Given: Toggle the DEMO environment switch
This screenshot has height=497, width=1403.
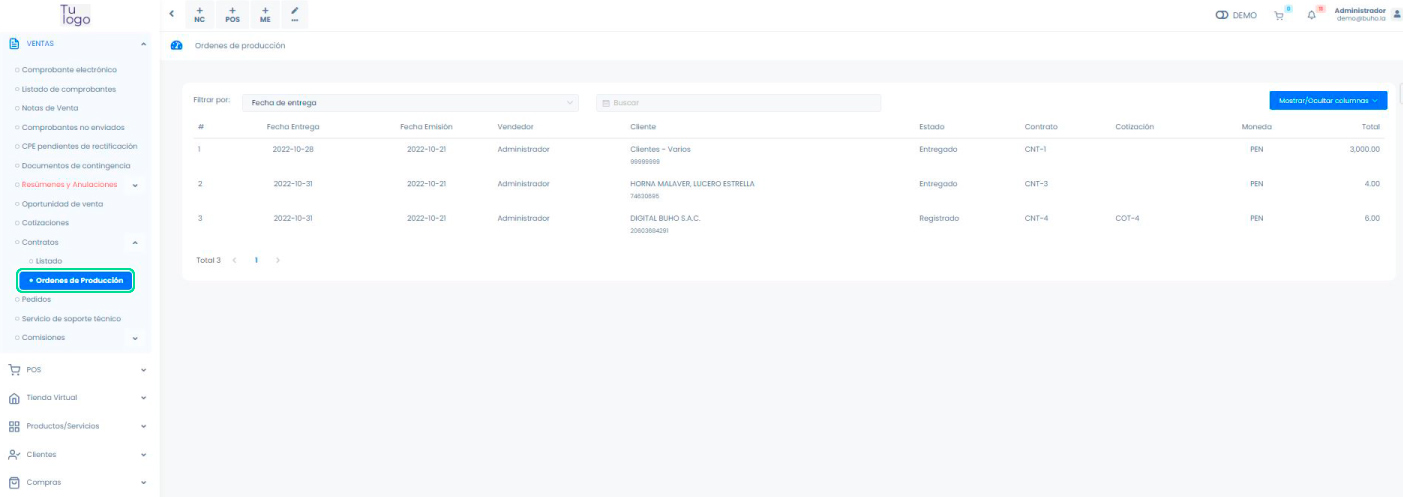Looking at the screenshot, I should click(1221, 15).
